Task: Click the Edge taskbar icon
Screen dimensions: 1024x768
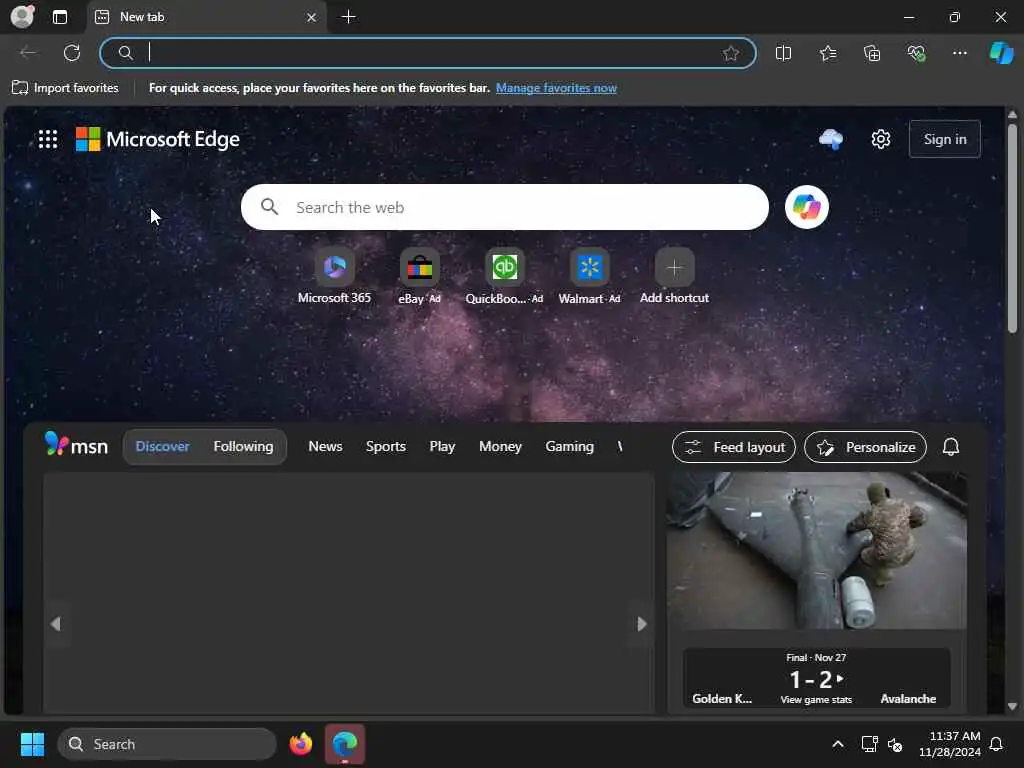Action: coord(345,744)
